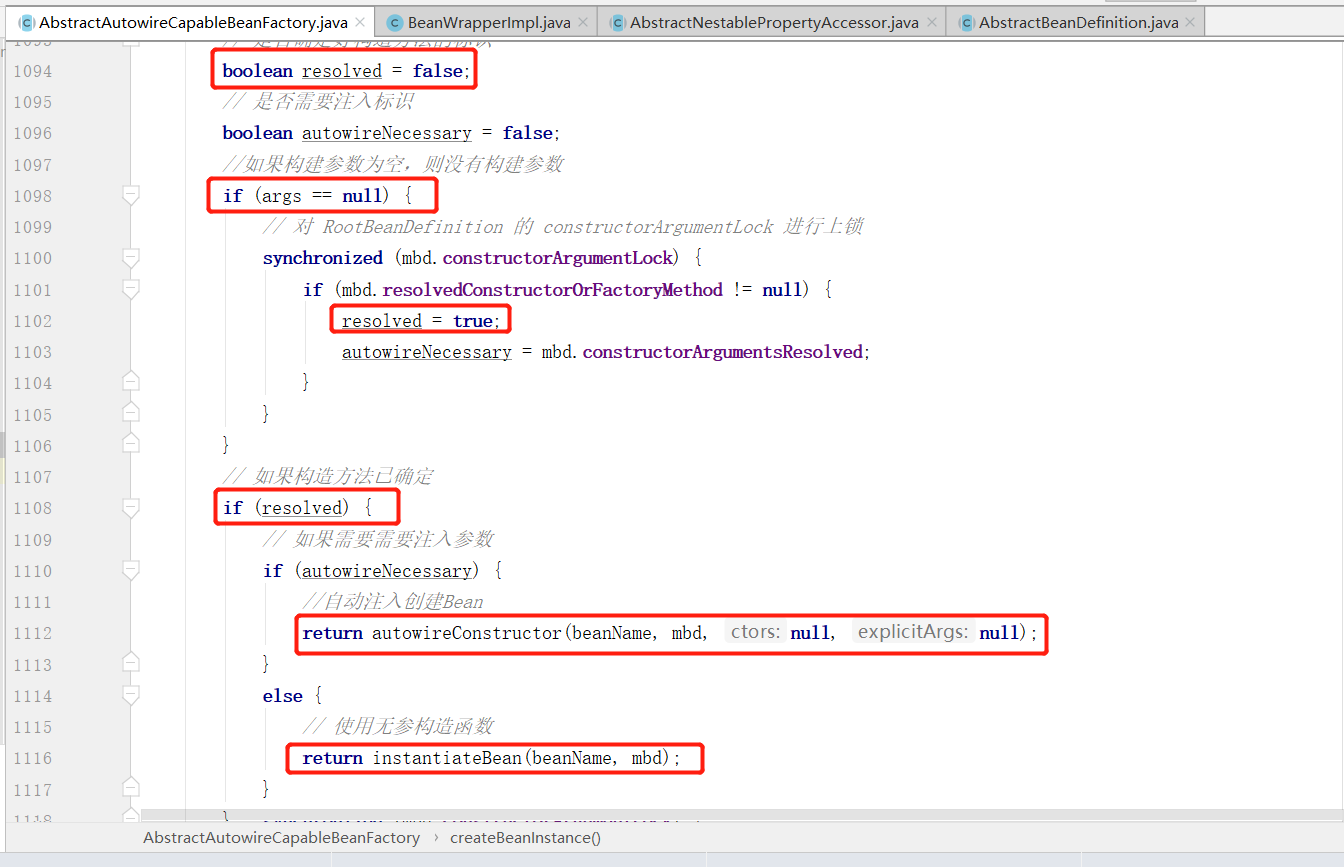Collapse the if (autowireNecessary) block at line 1110
The width and height of the screenshot is (1344, 867).
click(130, 571)
